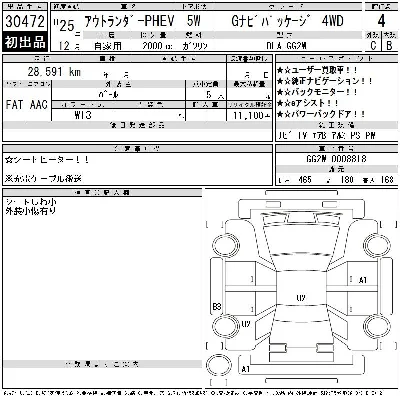The height and width of the screenshot is (400, 400).
Task: Click the アウトランダーPHEV model name
Action: 129,22
